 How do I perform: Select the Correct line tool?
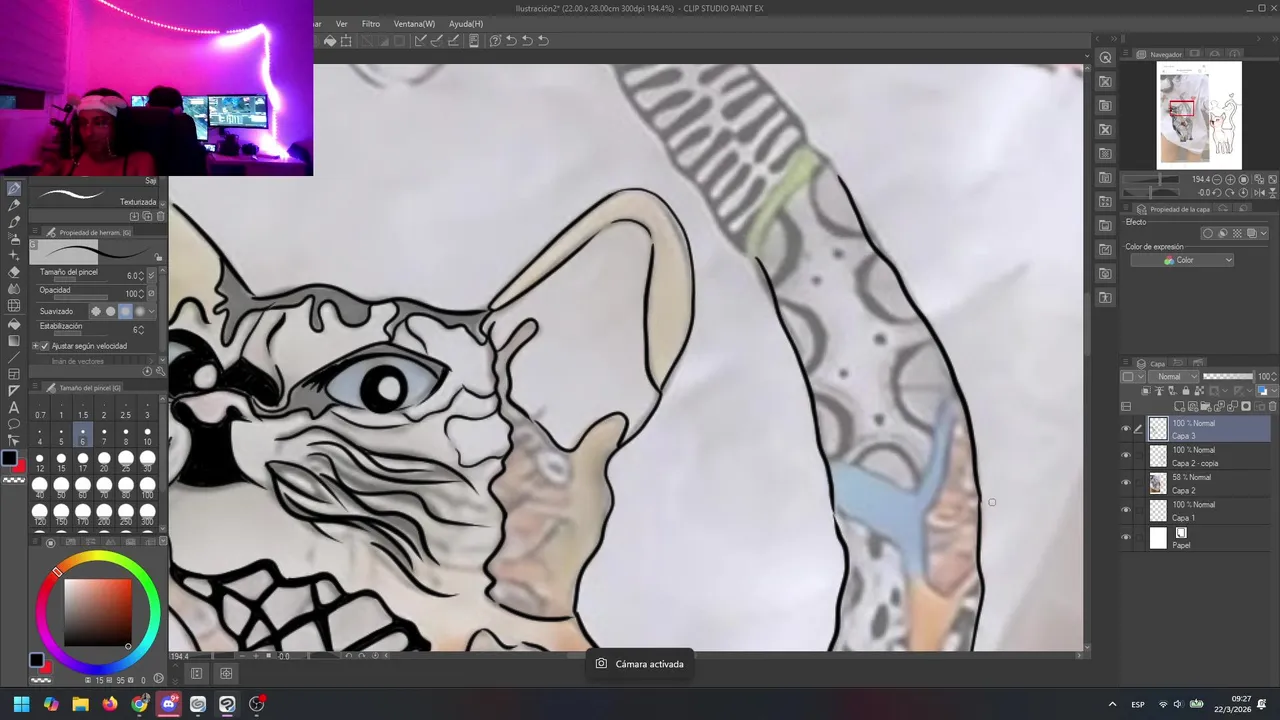[x=14, y=439]
